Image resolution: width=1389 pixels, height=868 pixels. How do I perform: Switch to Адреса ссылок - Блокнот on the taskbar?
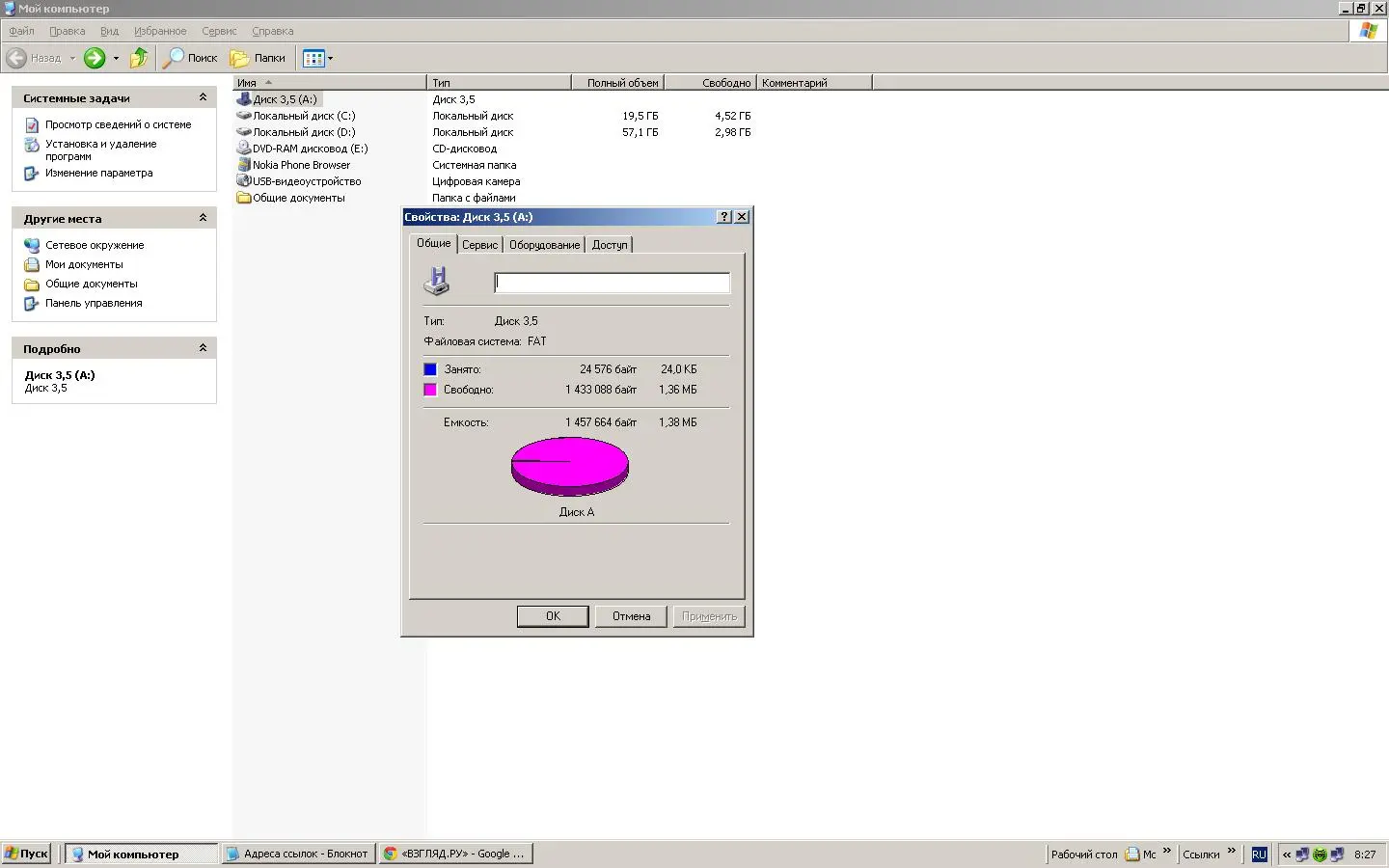pyautogui.click(x=298, y=854)
